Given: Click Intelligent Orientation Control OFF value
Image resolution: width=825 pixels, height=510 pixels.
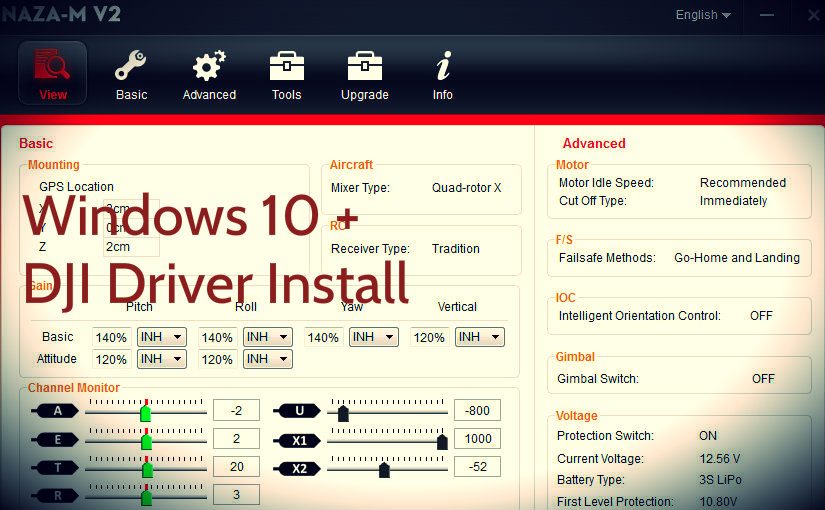Looking at the screenshot, I should [761, 316].
